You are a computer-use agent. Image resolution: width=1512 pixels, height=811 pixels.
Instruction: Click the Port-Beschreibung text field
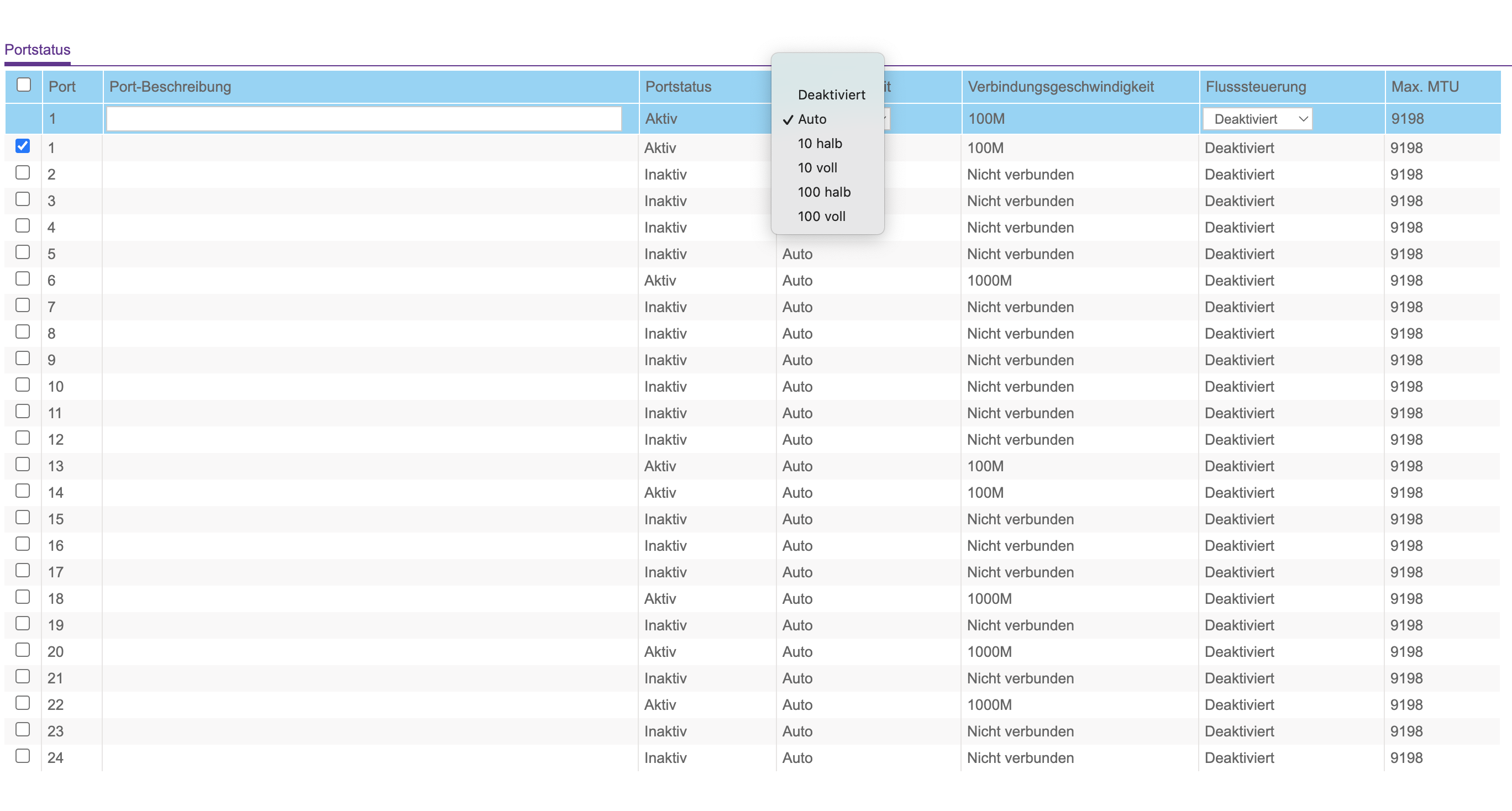[x=363, y=119]
